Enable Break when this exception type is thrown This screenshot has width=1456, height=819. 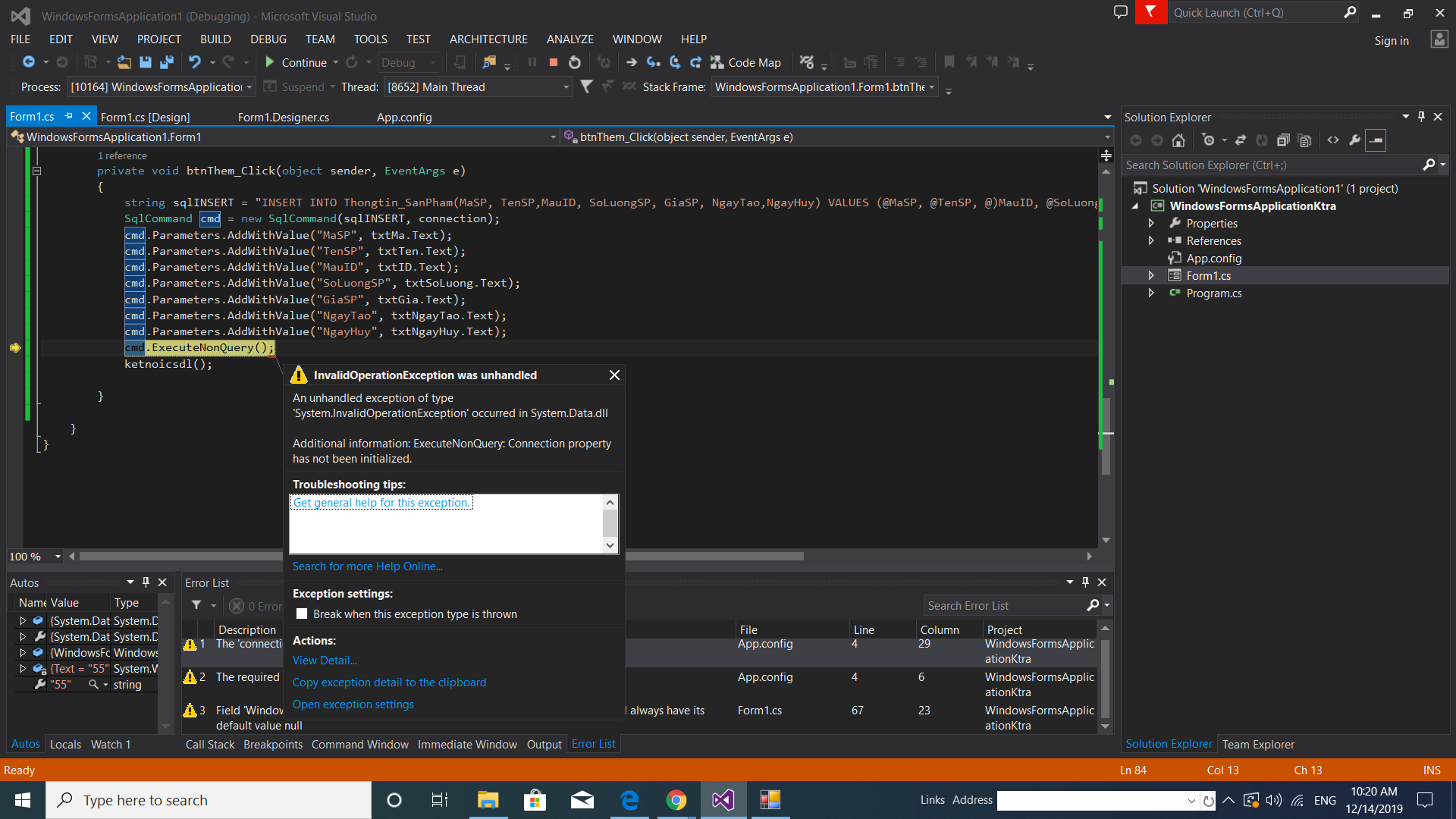302,614
